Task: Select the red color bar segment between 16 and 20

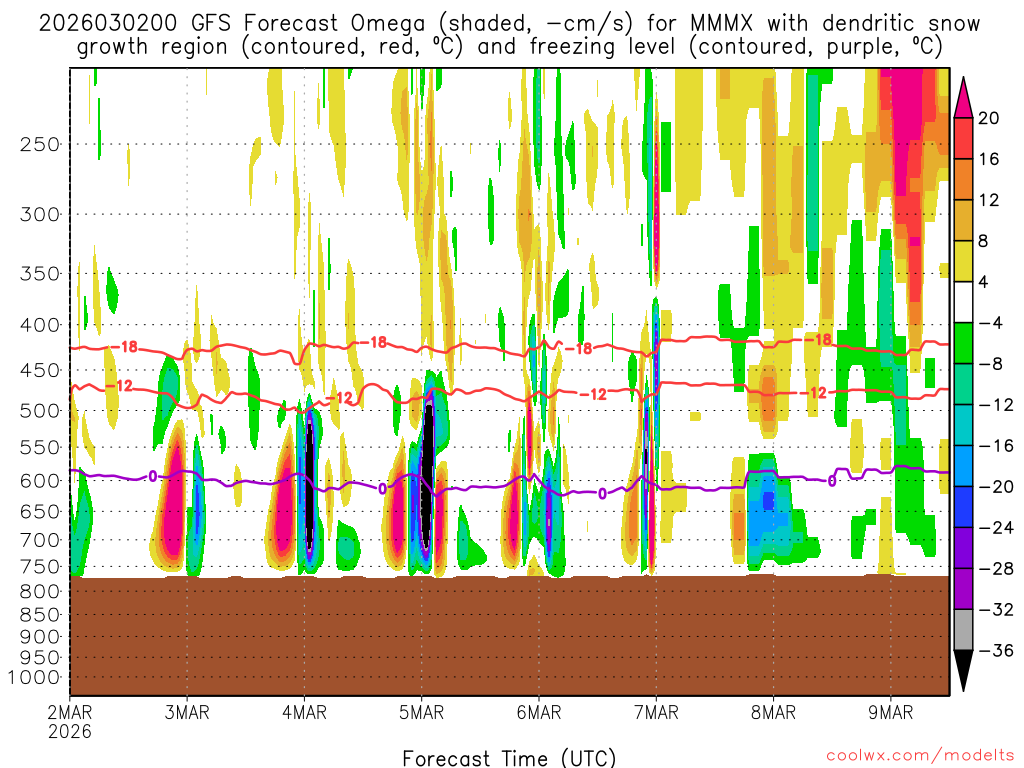Action: click(964, 138)
